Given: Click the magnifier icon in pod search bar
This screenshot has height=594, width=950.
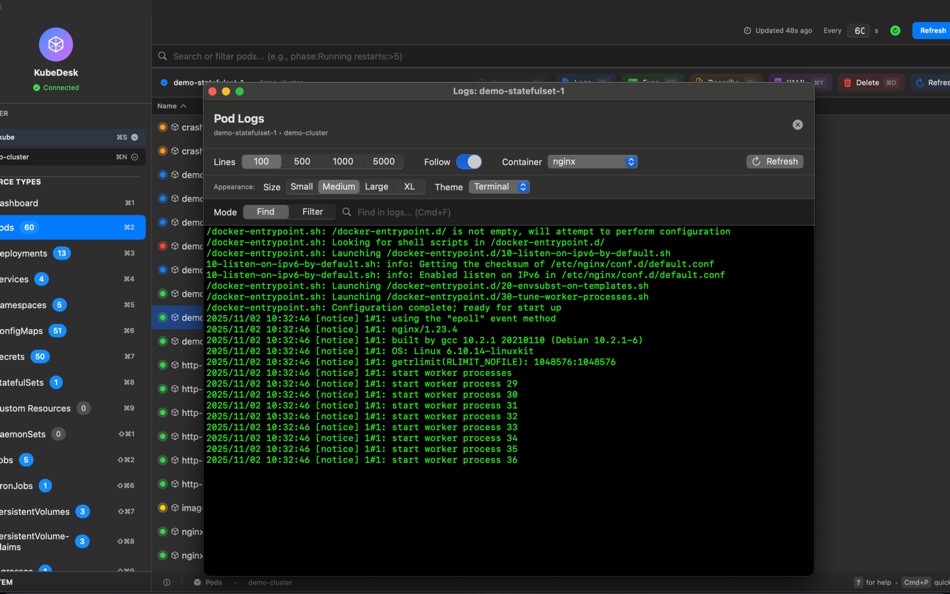Looking at the screenshot, I should pyautogui.click(x=164, y=57).
